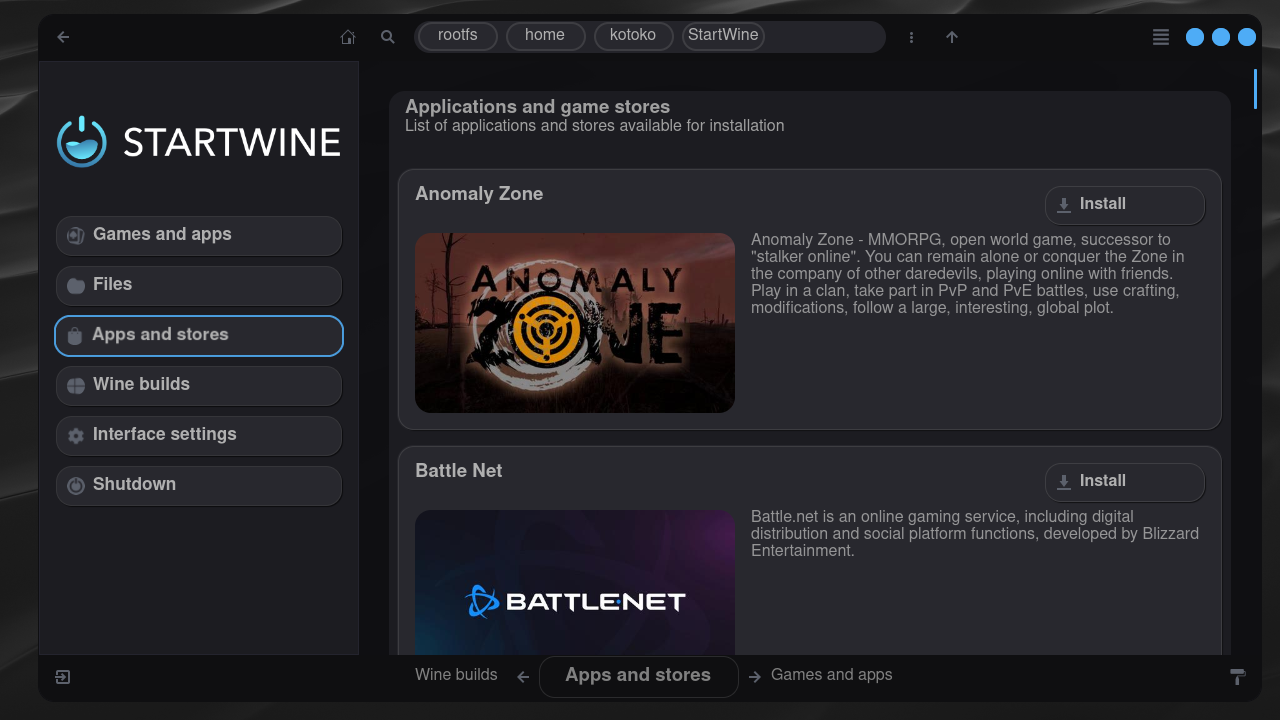Open search with the magnifier icon
Screen dimensions: 1280x720
click(x=388, y=37)
